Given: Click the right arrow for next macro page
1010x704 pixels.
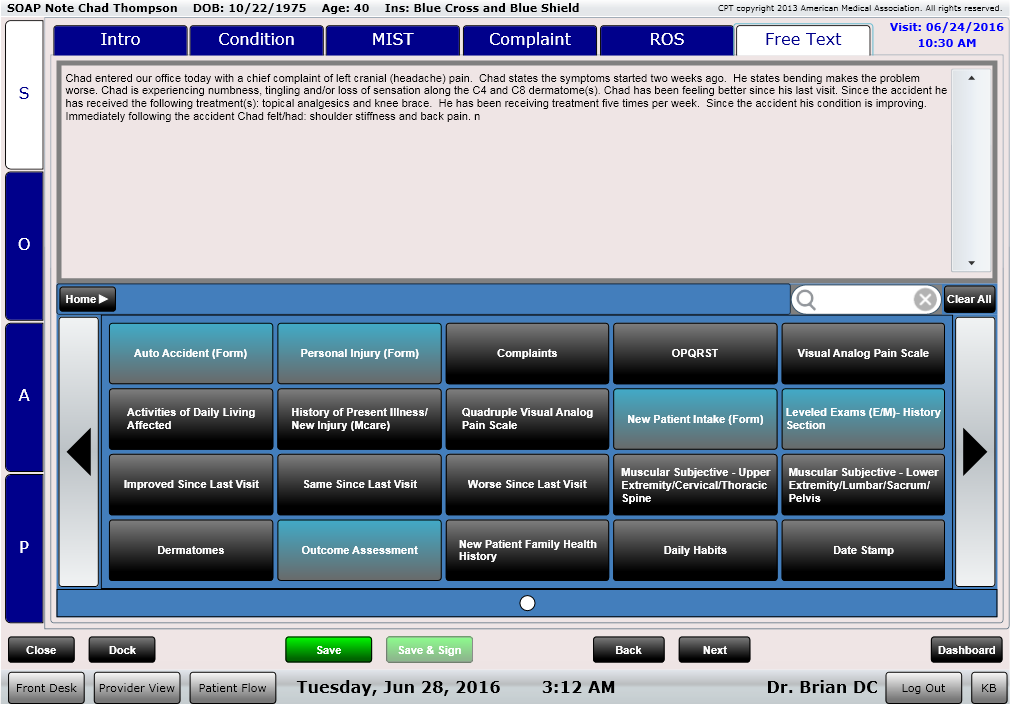Looking at the screenshot, I should tap(975, 452).
